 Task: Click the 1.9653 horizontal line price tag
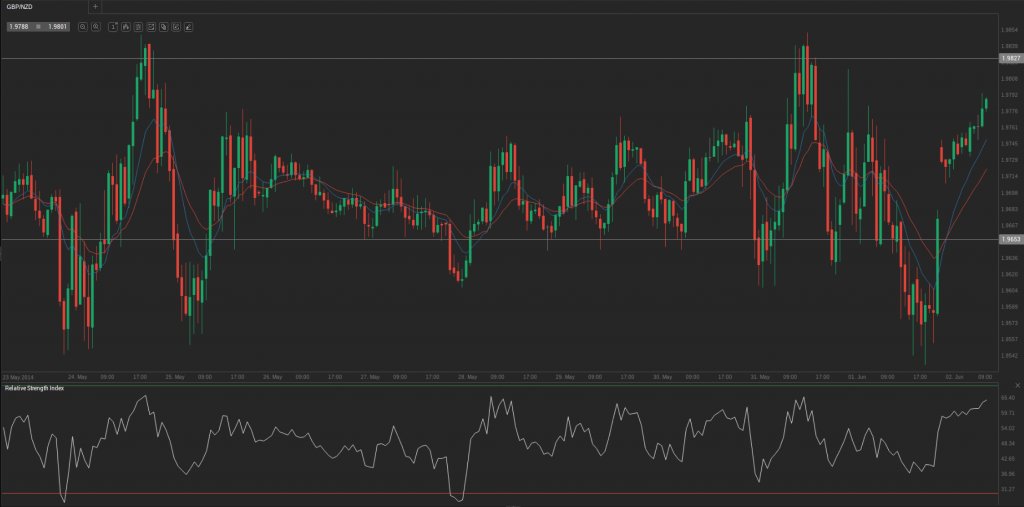point(1010,240)
